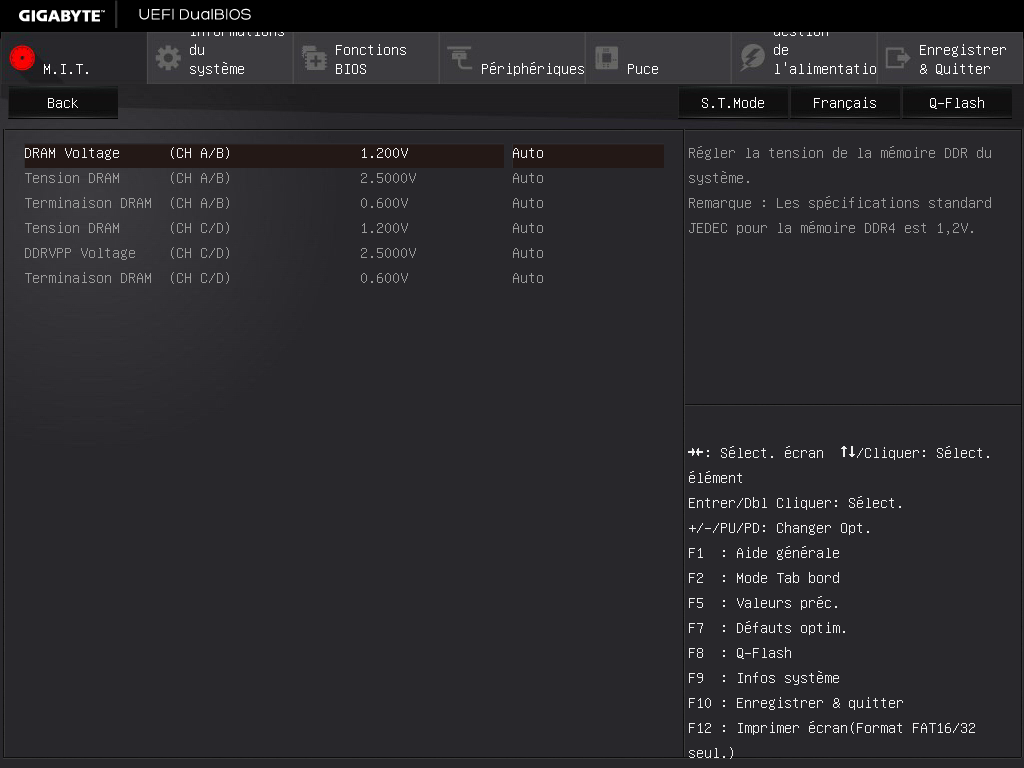The height and width of the screenshot is (768, 1024).
Task: Click the F9 Infos système line
Action: pos(763,678)
